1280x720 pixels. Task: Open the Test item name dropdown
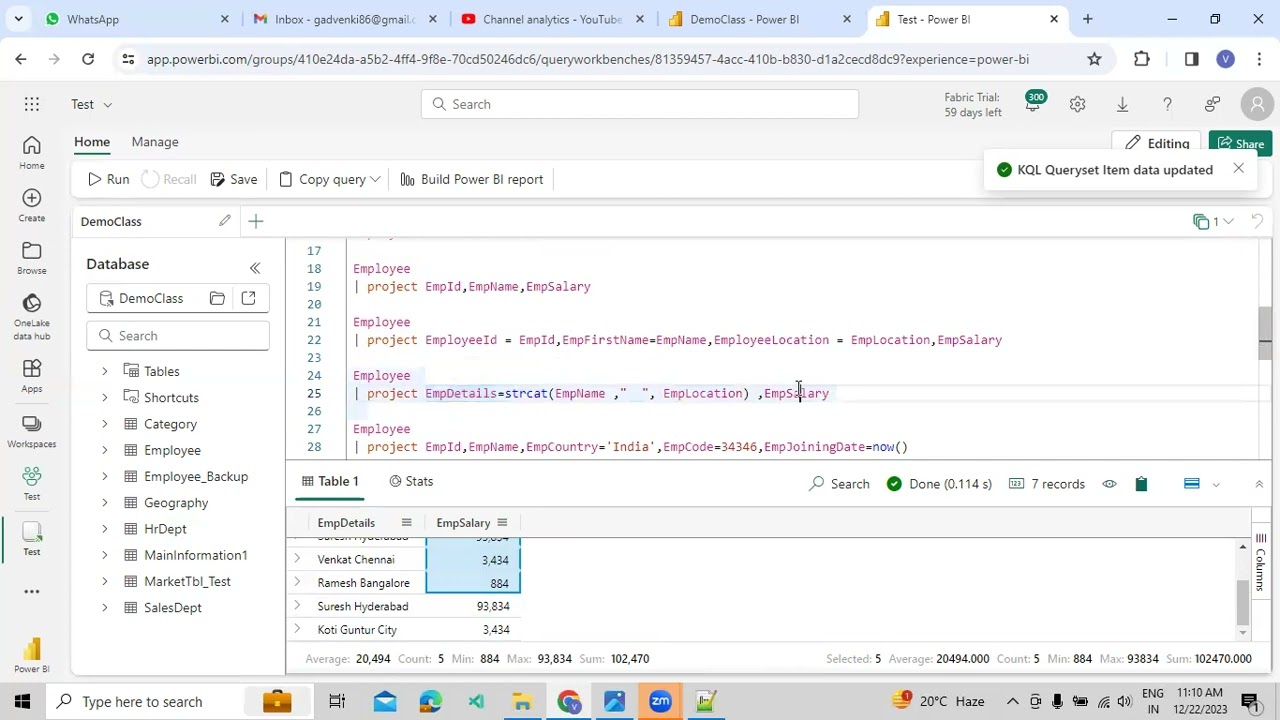click(107, 104)
